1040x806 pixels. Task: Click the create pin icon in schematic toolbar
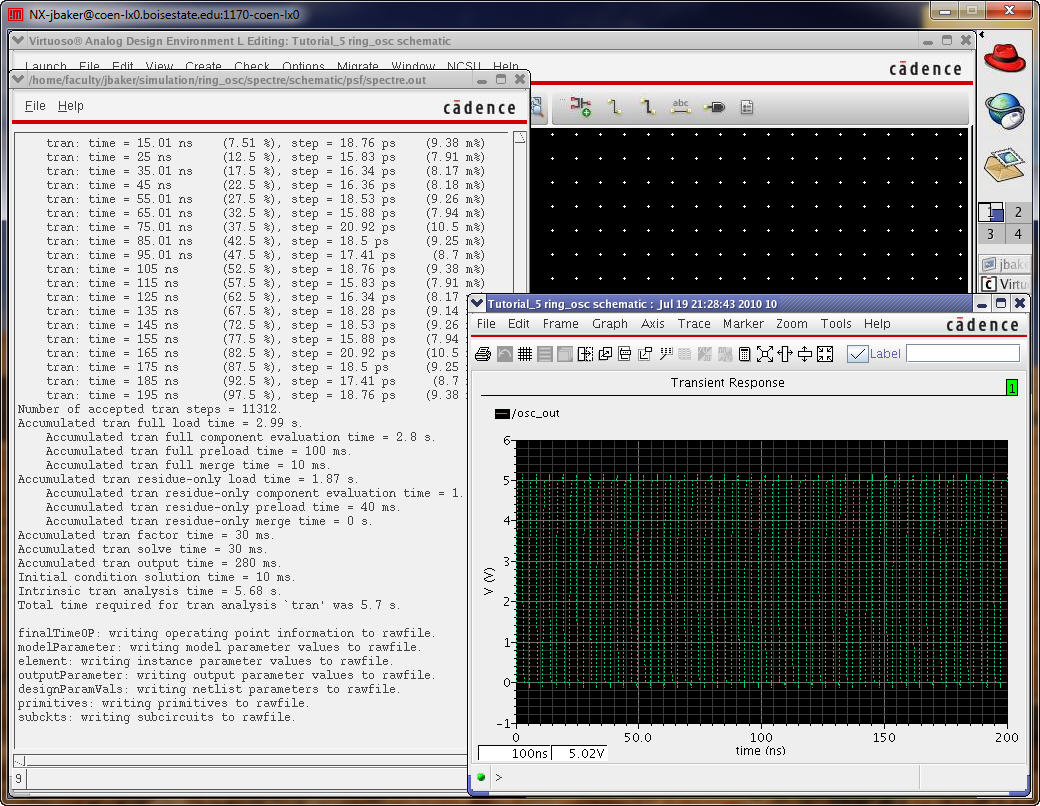click(714, 107)
